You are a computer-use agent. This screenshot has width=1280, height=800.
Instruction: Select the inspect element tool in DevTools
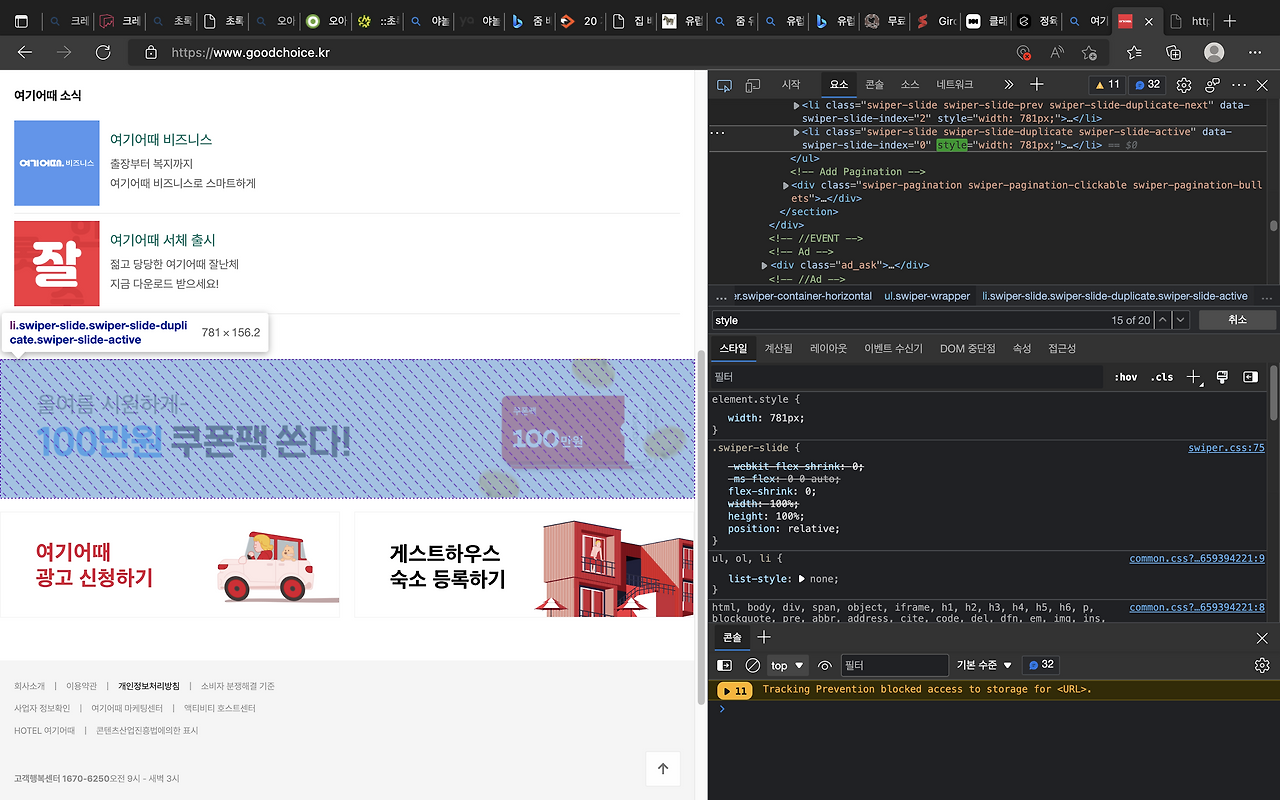(723, 84)
